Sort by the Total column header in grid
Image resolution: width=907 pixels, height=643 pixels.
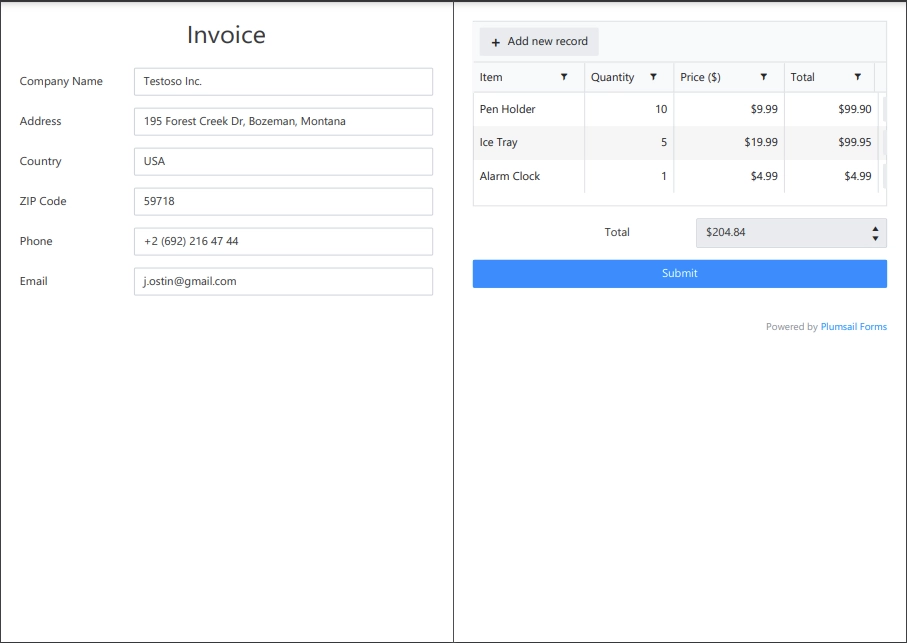[802, 77]
